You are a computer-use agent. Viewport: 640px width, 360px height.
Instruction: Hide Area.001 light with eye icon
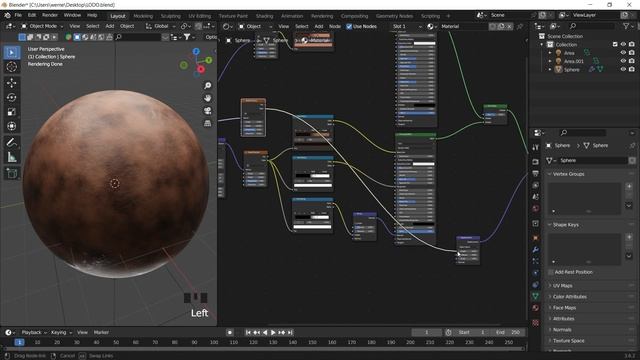[623, 61]
